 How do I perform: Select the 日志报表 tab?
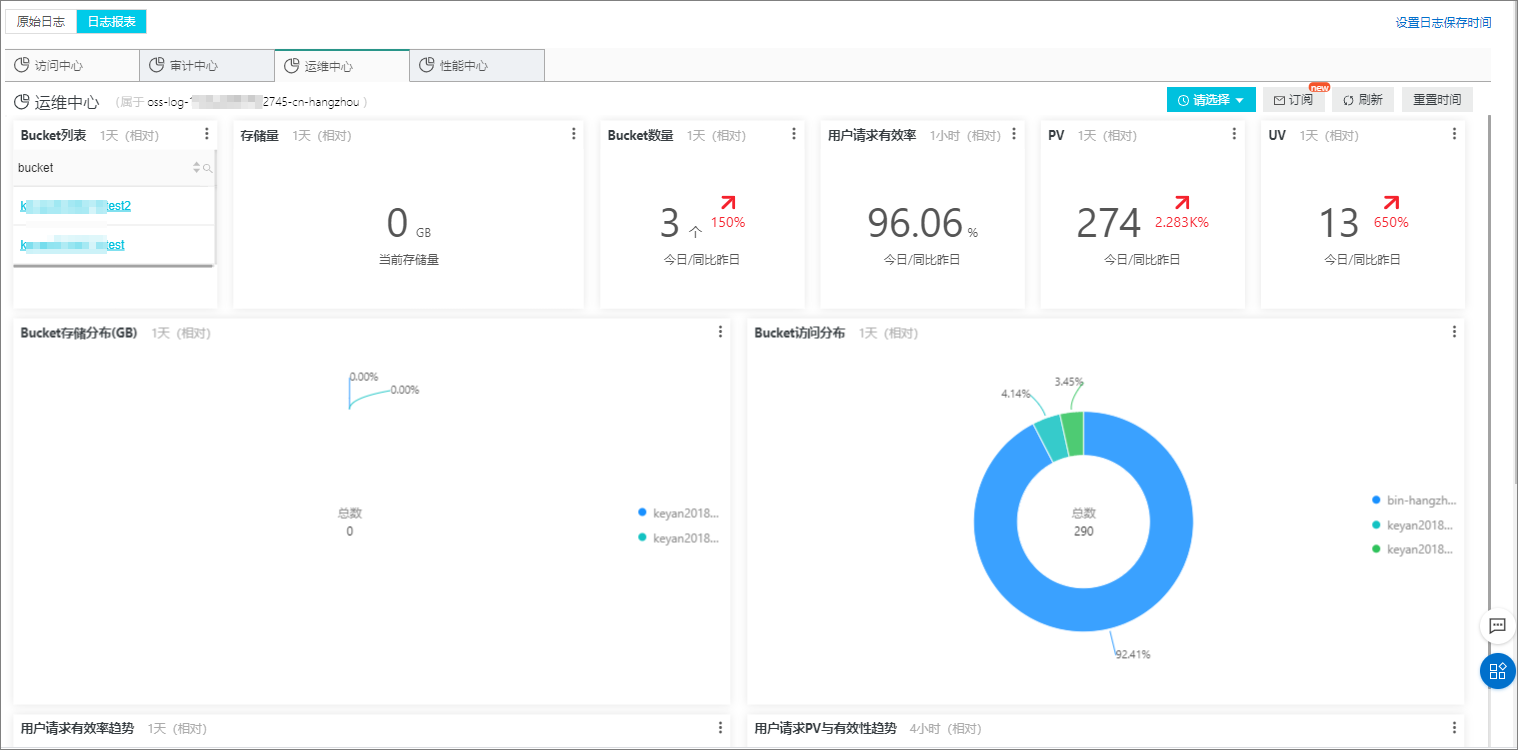(111, 21)
